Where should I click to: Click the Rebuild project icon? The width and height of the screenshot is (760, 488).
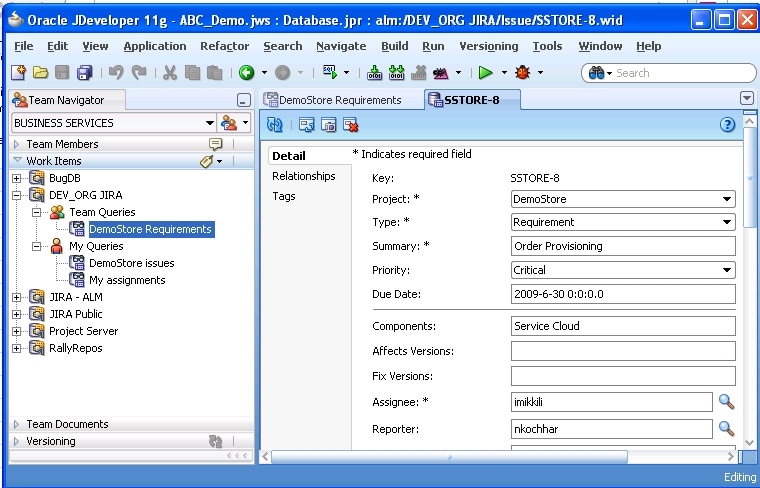[396, 73]
